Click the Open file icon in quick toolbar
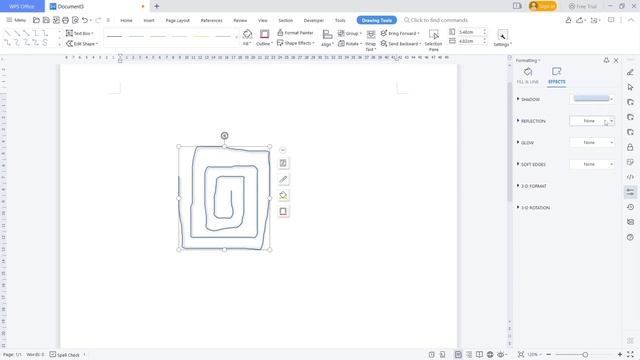Image resolution: width=640 pixels, height=360 pixels. click(36, 20)
